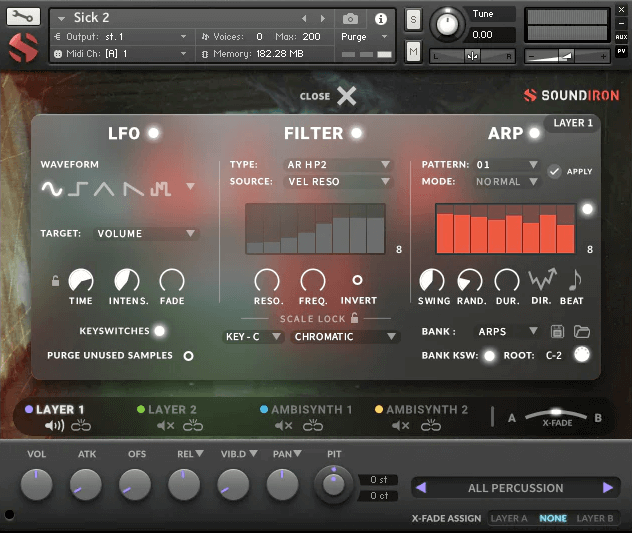
Task: Toggle the FILTER on/off button
Action: tap(356, 133)
